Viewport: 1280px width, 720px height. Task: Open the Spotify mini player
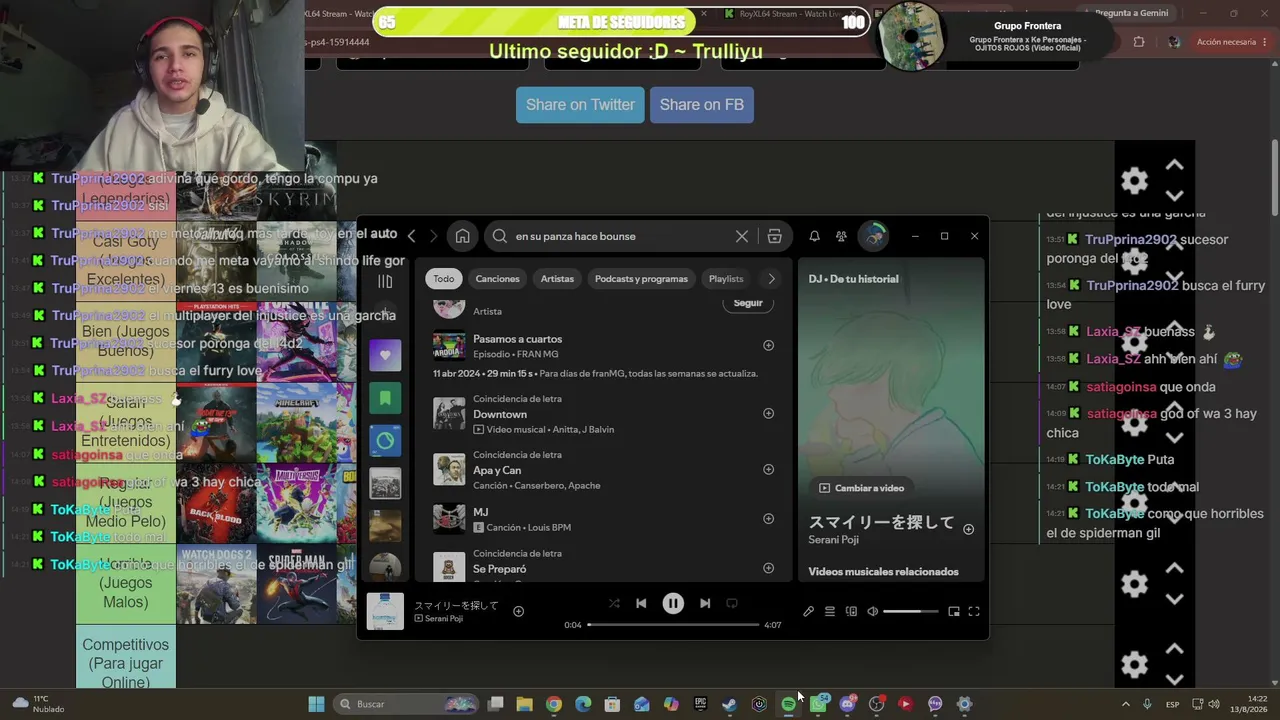(x=953, y=611)
